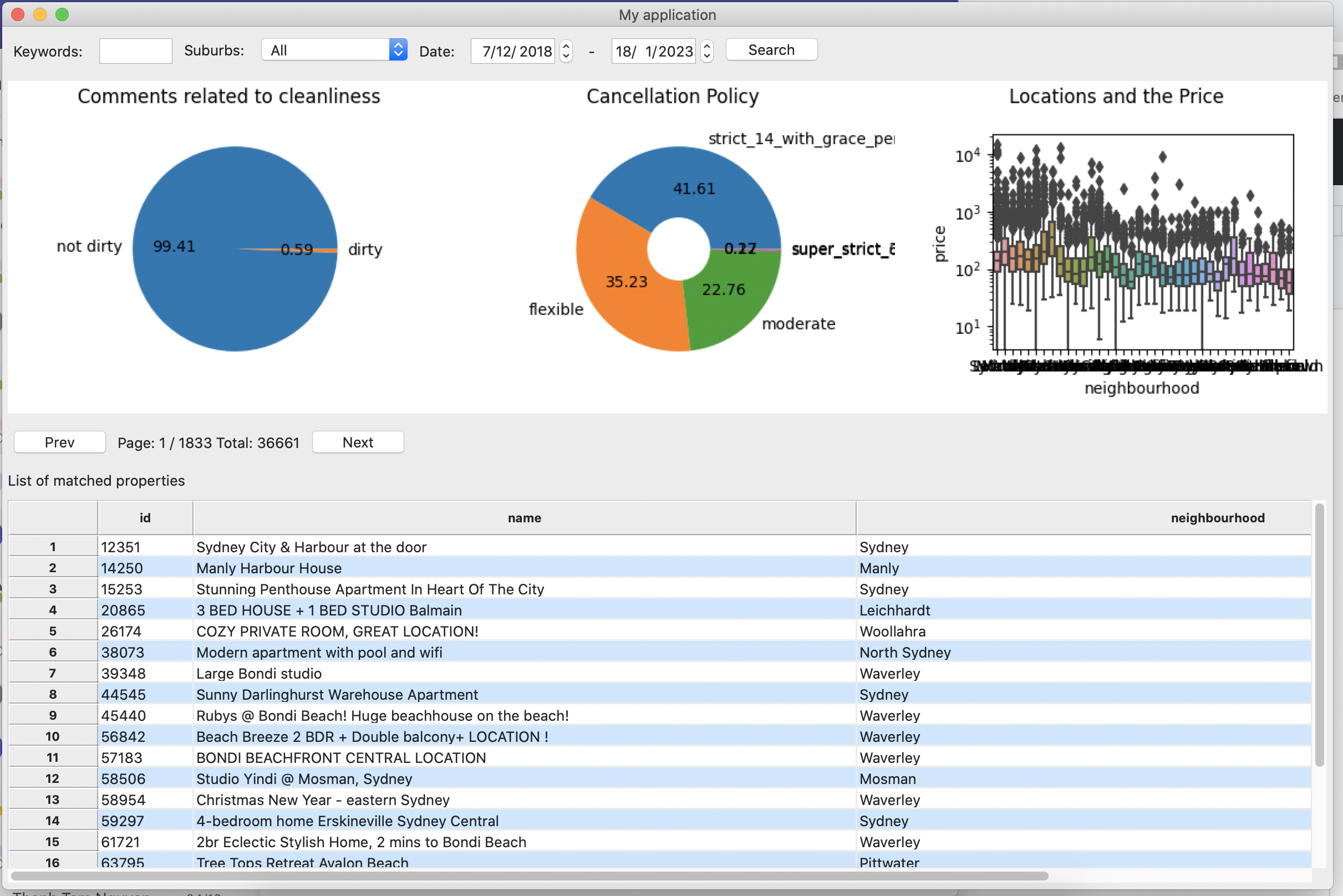Select the cell with id 59297
Viewport: 1343px width, 896px height.
point(145,821)
